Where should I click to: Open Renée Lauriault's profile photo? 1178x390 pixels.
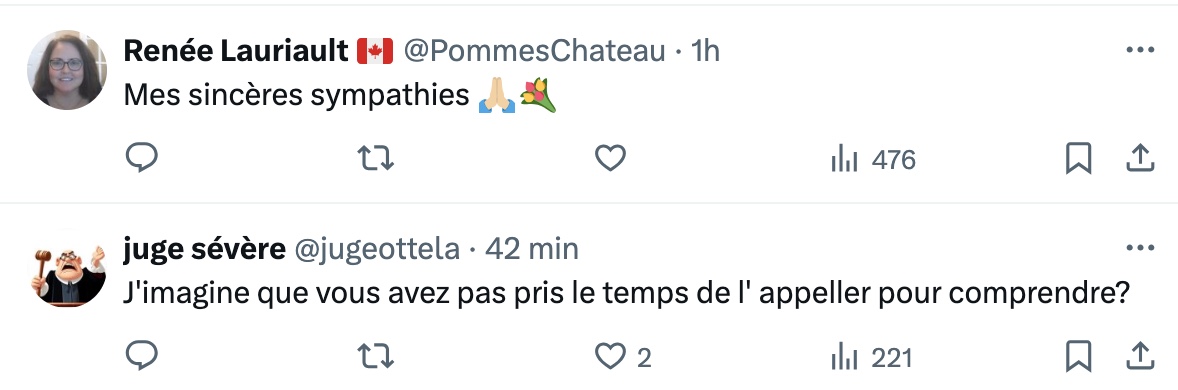(x=67, y=70)
